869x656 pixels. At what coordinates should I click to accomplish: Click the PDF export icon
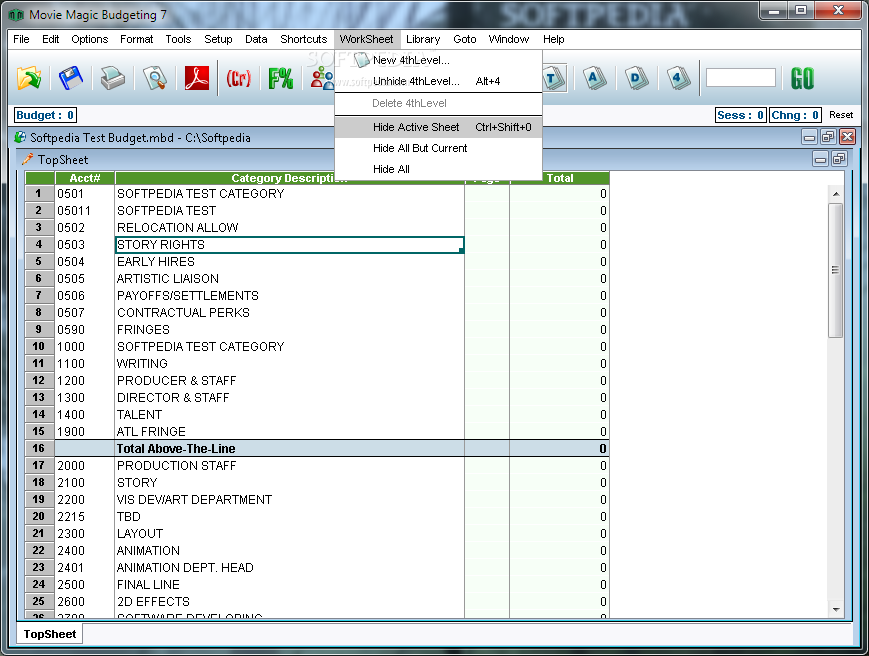pos(197,78)
